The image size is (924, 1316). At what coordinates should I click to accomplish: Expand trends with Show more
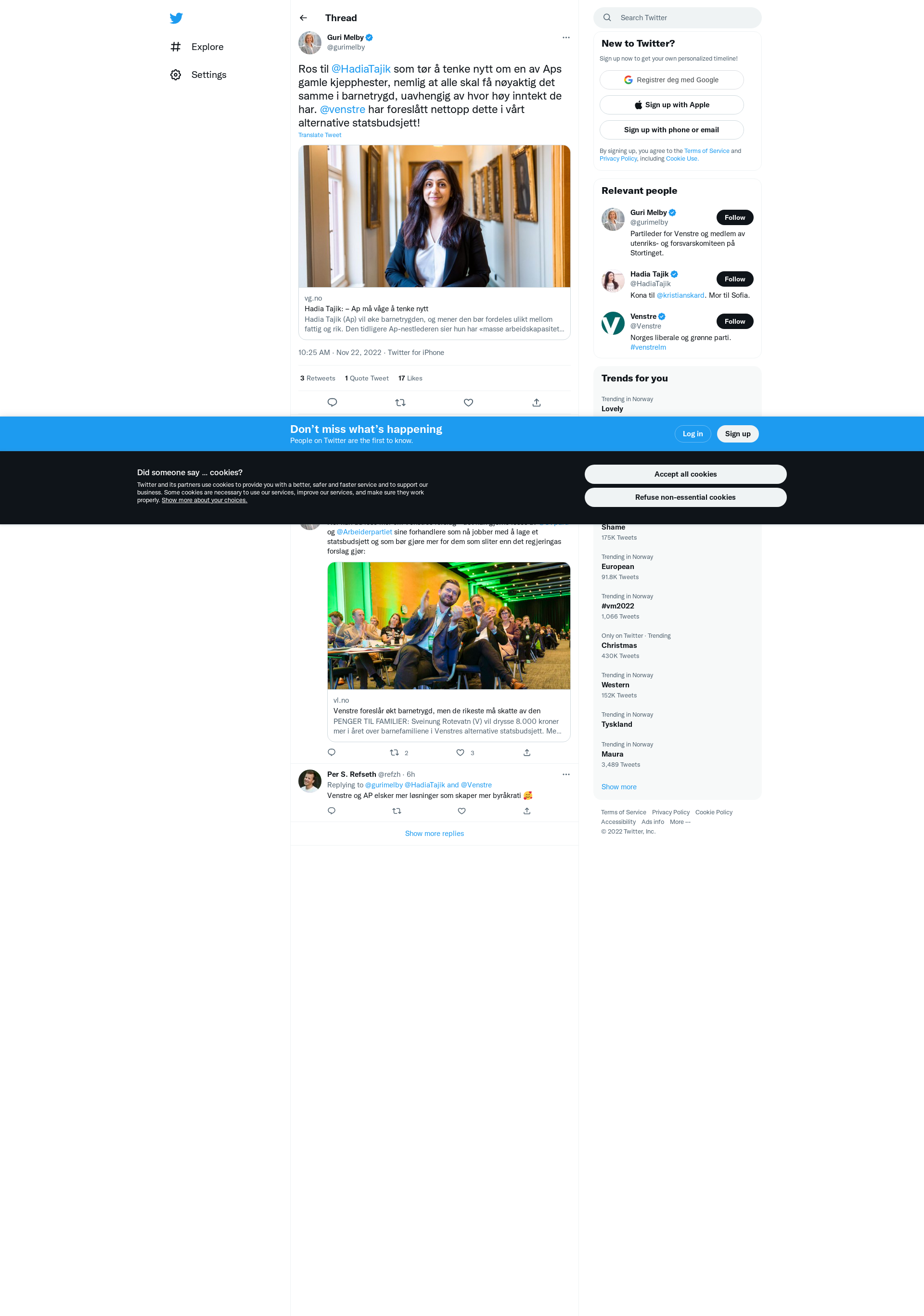619,787
